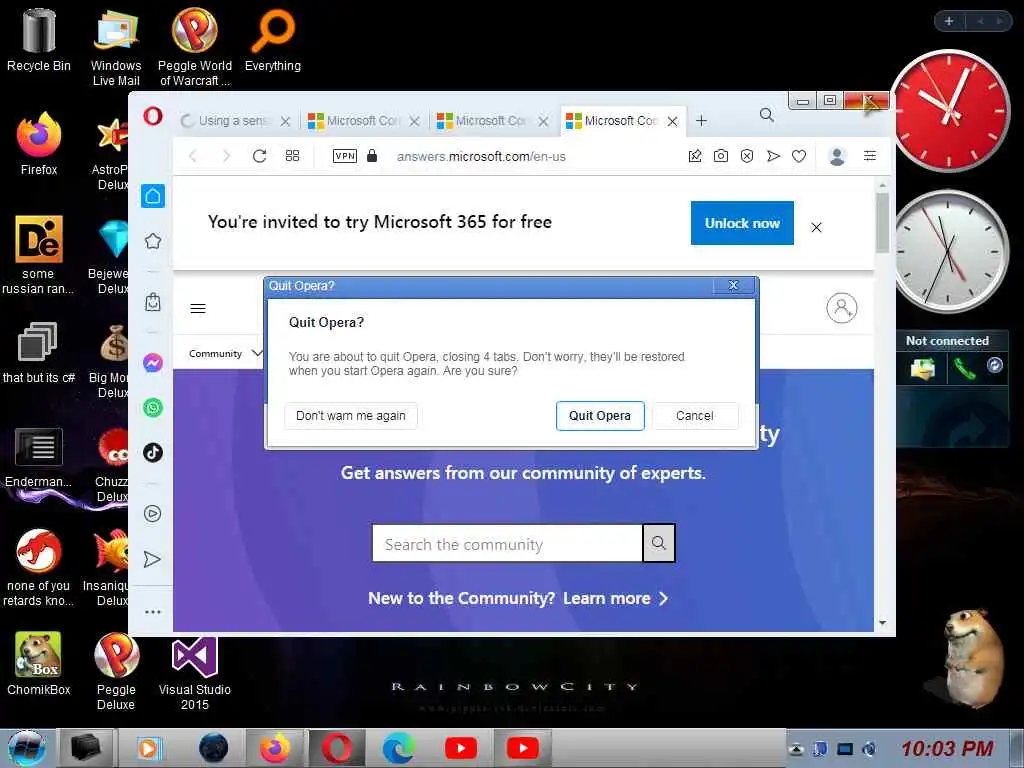
Task: Open the edit page pencil icon
Action: pos(695,156)
